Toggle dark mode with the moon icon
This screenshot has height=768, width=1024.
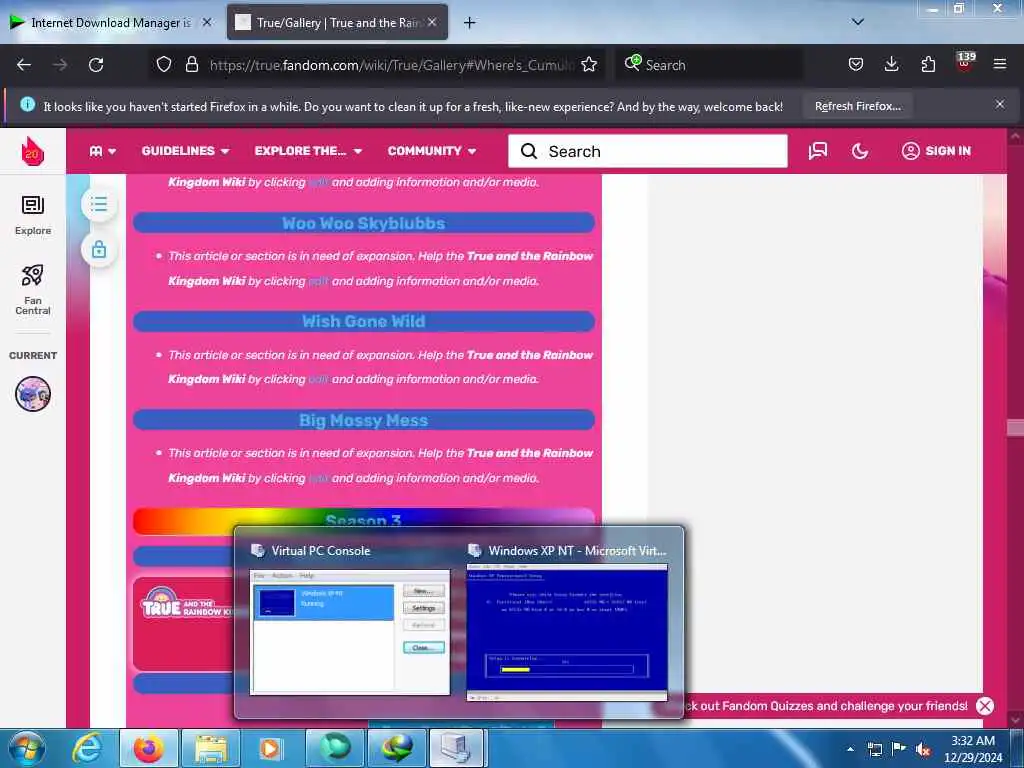point(860,151)
